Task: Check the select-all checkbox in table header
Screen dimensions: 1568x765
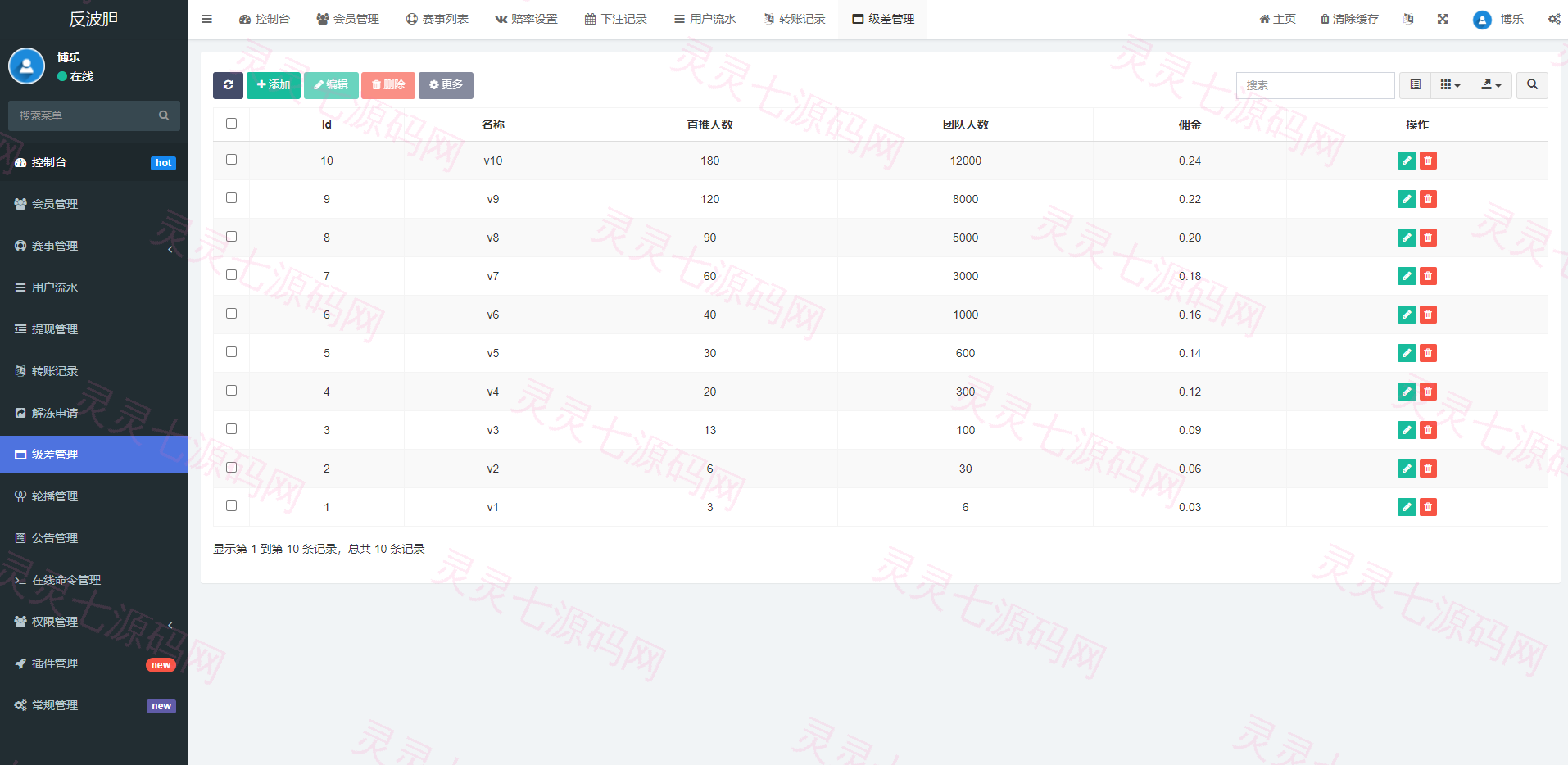Action: pyautogui.click(x=231, y=124)
